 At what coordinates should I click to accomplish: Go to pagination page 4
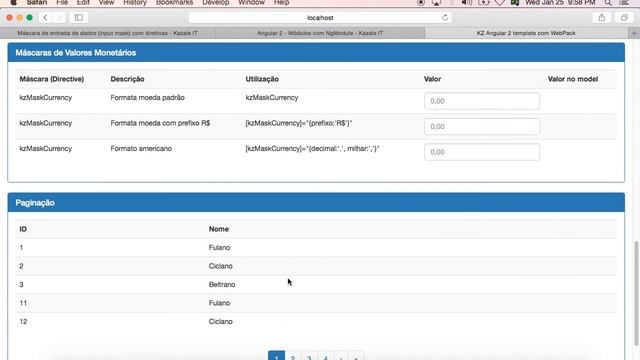[325, 356]
